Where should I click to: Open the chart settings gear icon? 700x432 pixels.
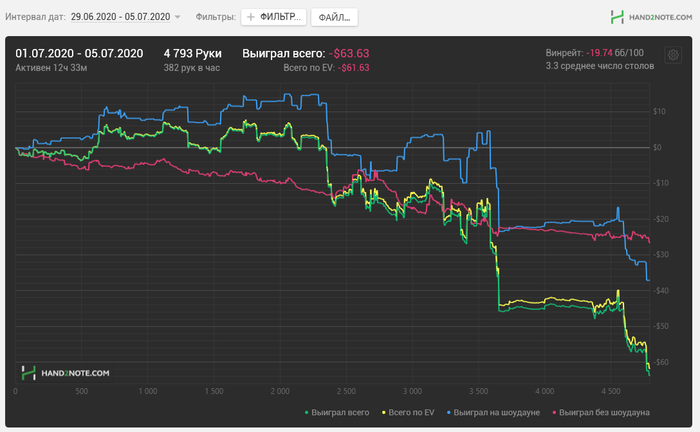(x=673, y=55)
